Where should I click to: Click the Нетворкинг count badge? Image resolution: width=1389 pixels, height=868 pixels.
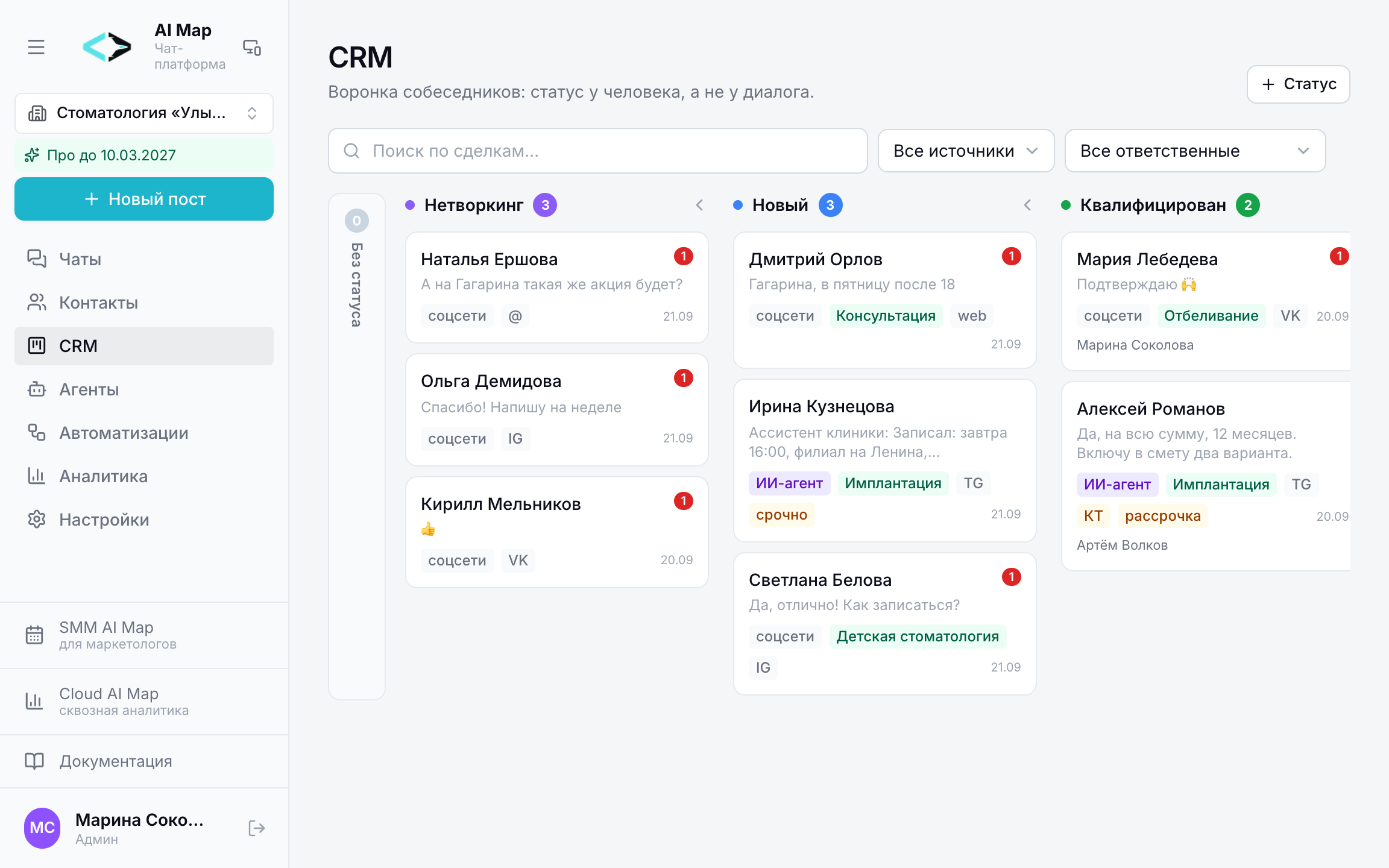click(x=545, y=205)
